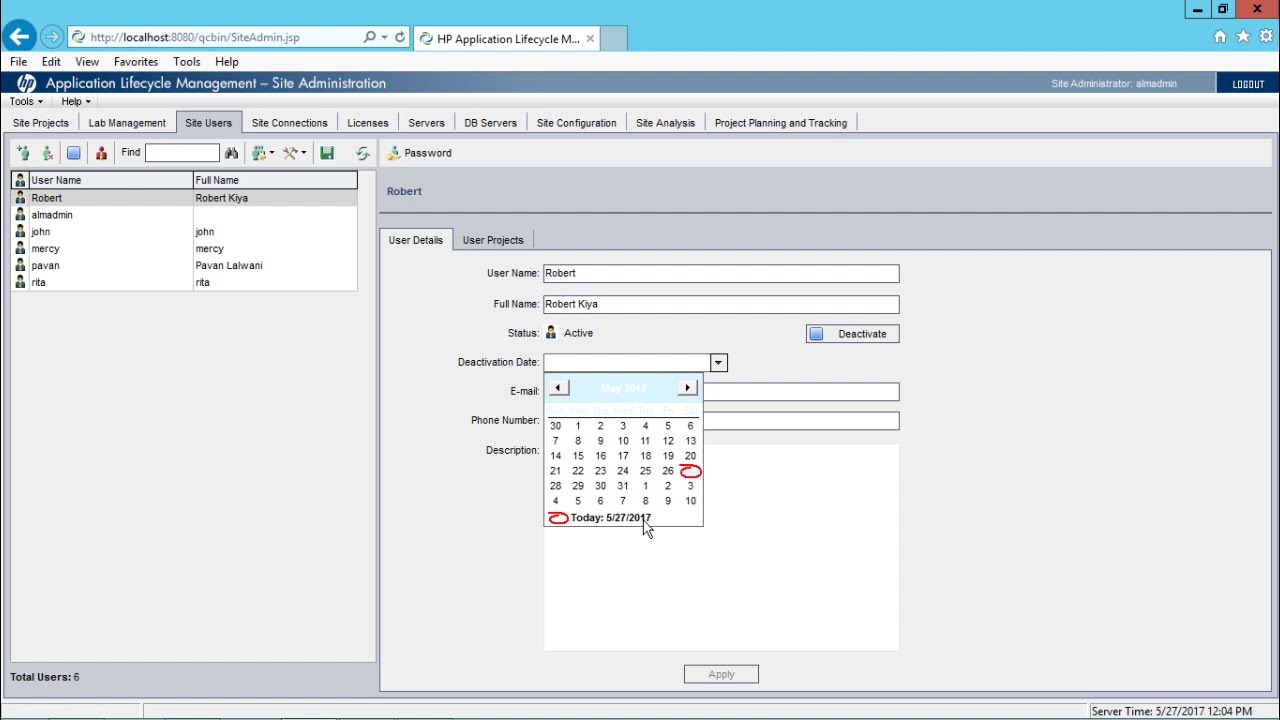Open the Site Configuration tab
Screen dimensions: 1280x720
[576, 123]
